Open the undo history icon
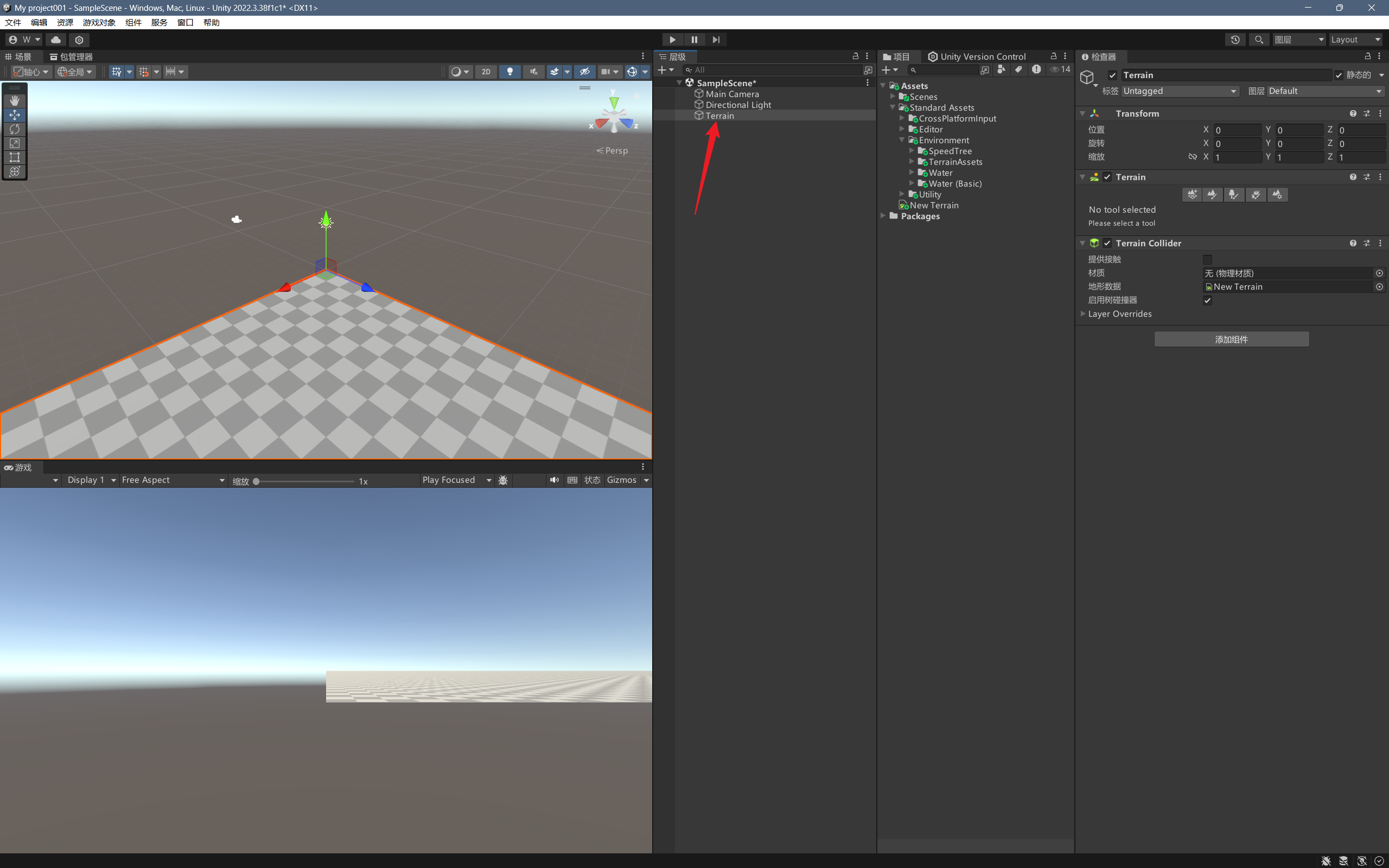 (1235, 40)
